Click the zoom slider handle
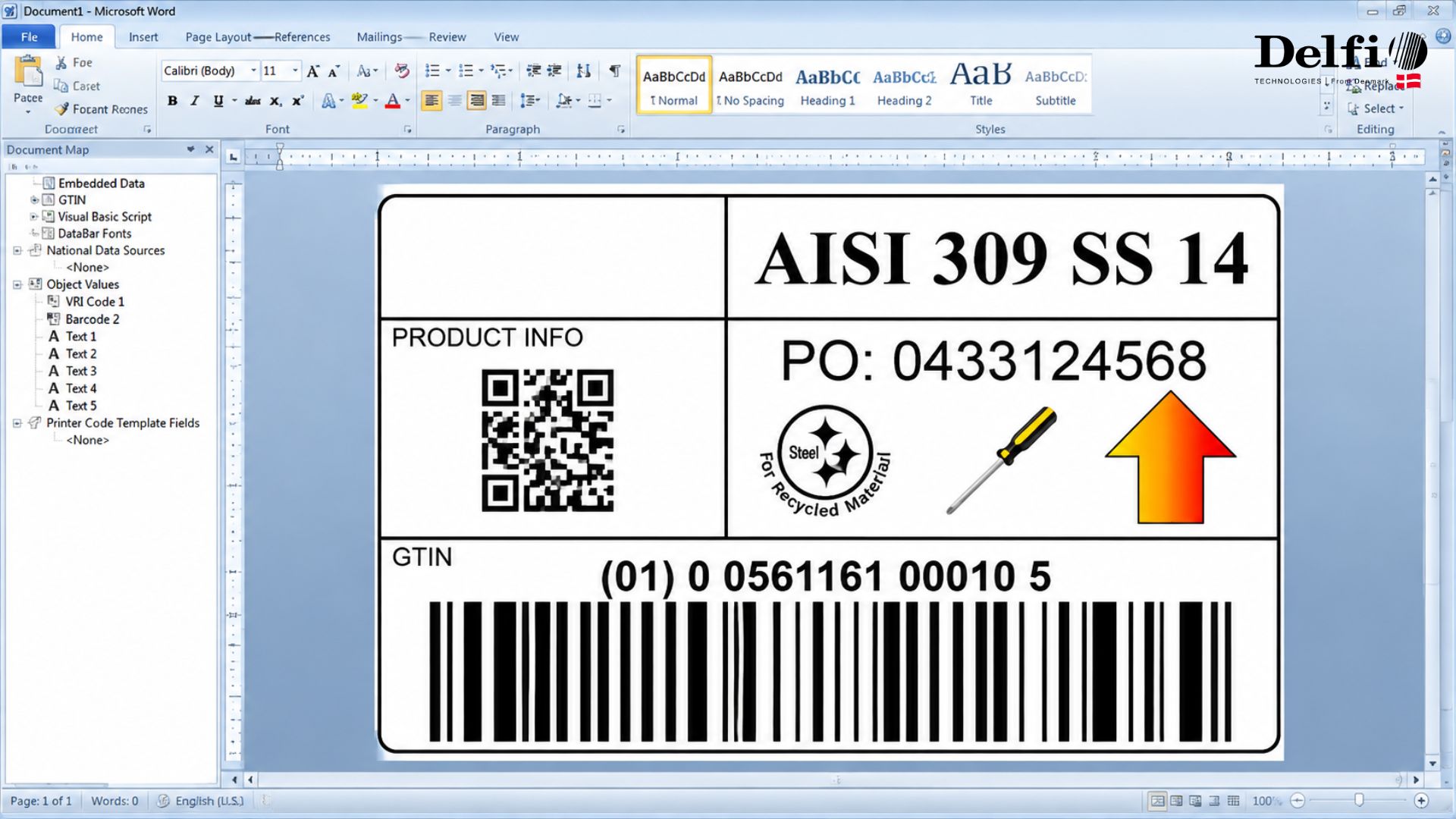Image resolution: width=1456 pixels, height=819 pixels. pyautogui.click(x=1359, y=801)
